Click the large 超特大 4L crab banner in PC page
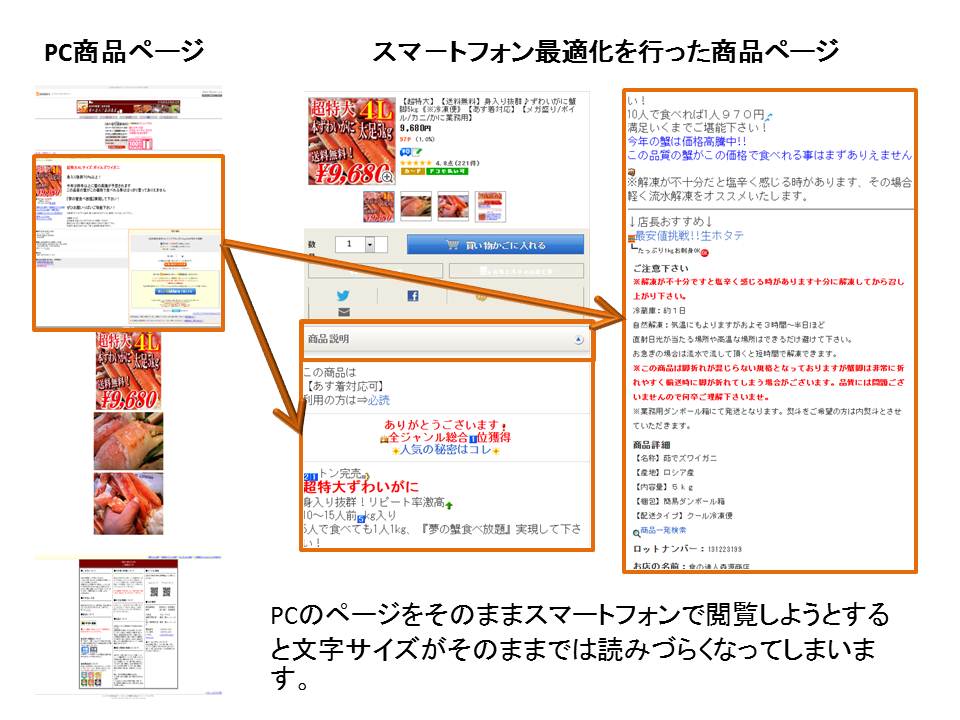The width and height of the screenshot is (960, 720). (x=128, y=370)
